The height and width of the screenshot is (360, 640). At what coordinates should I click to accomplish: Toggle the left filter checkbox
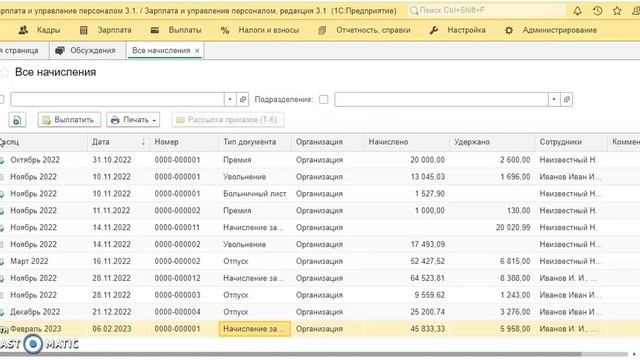2,99
